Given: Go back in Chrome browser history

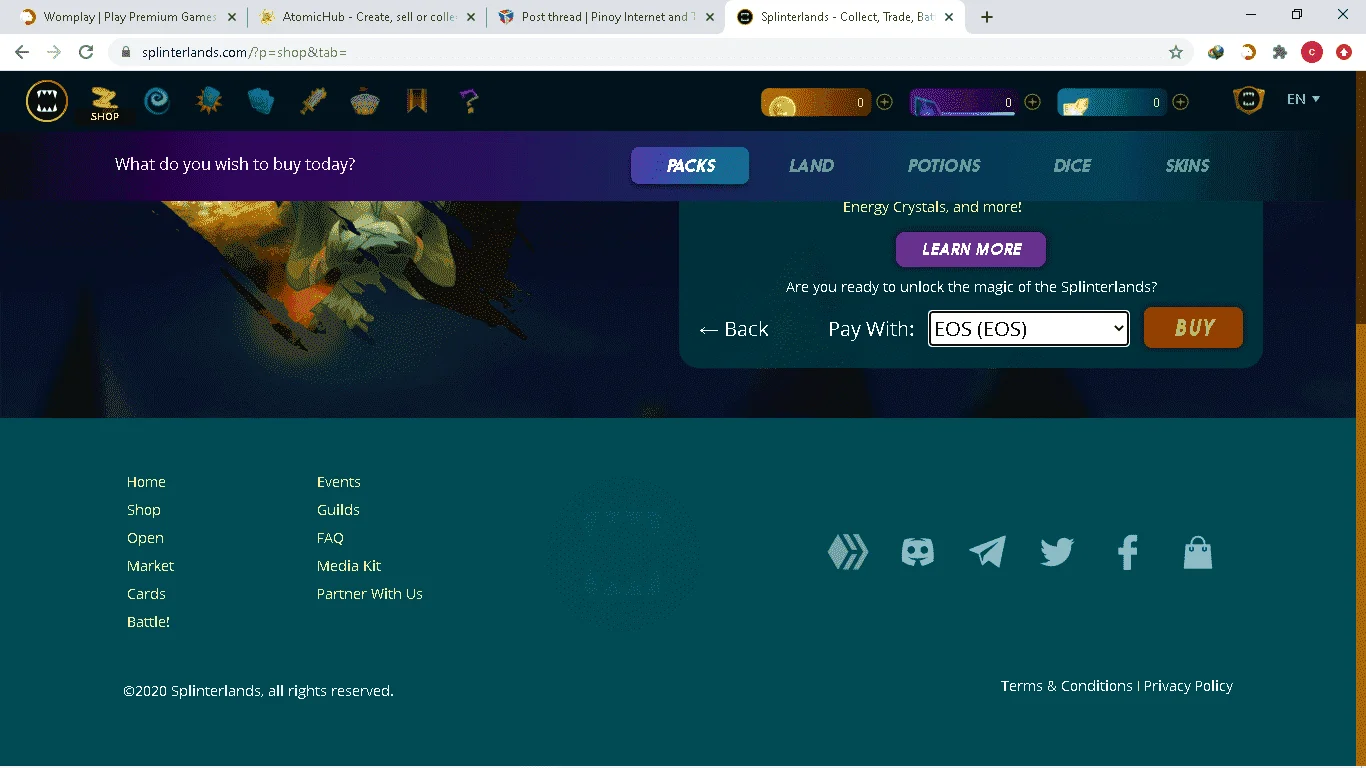Looking at the screenshot, I should pyautogui.click(x=22, y=52).
